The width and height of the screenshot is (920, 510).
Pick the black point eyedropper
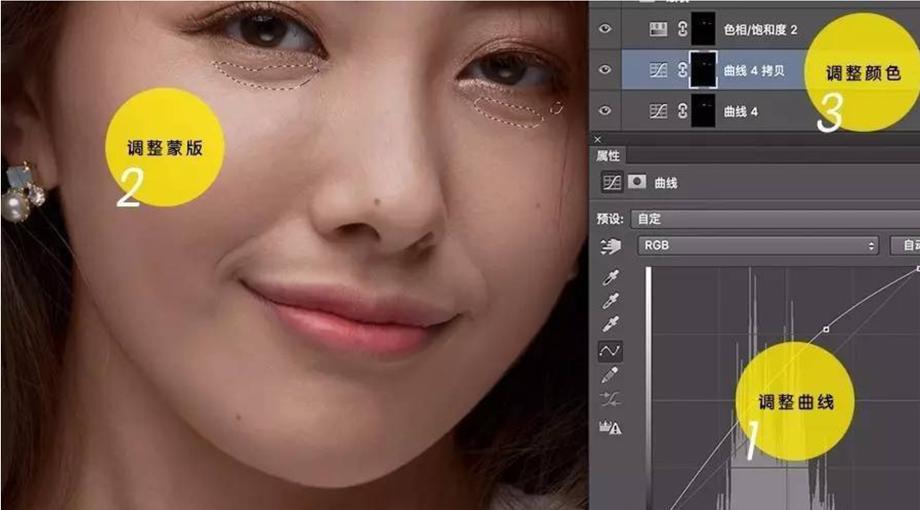click(x=610, y=277)
